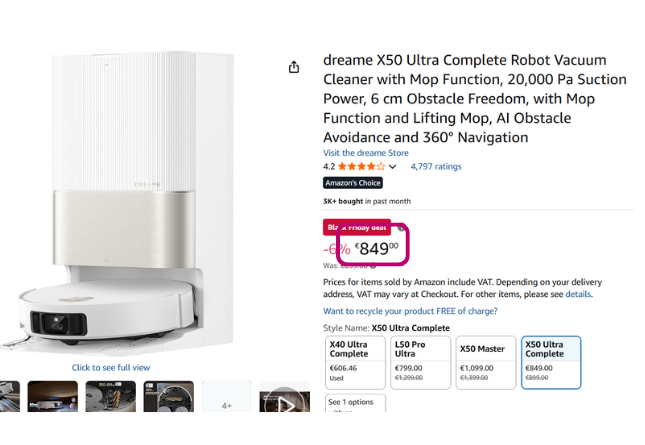Open the 4+ more images thumbnail
The image size is (645, 445).
click(x=227, y=400)
